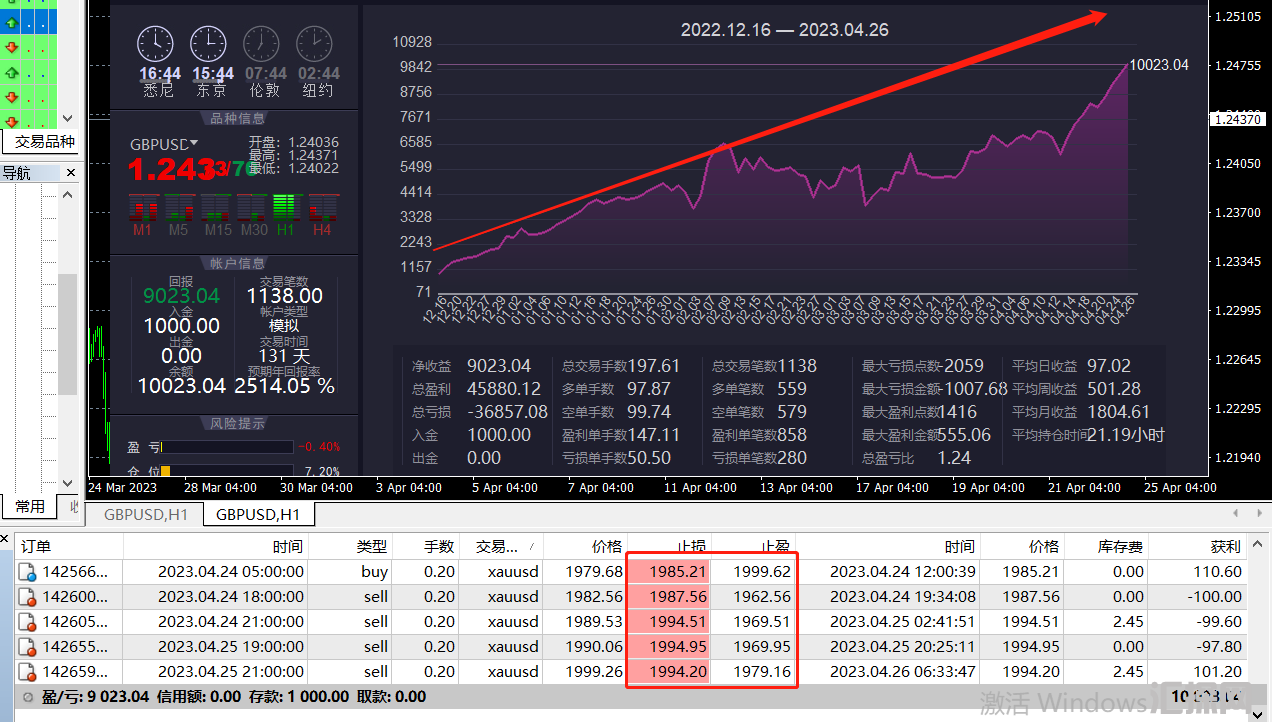This screenshot has width=1272, height=722.
Task: Click close time 2023.04.24 12:00:39
Action: point(903,572)
